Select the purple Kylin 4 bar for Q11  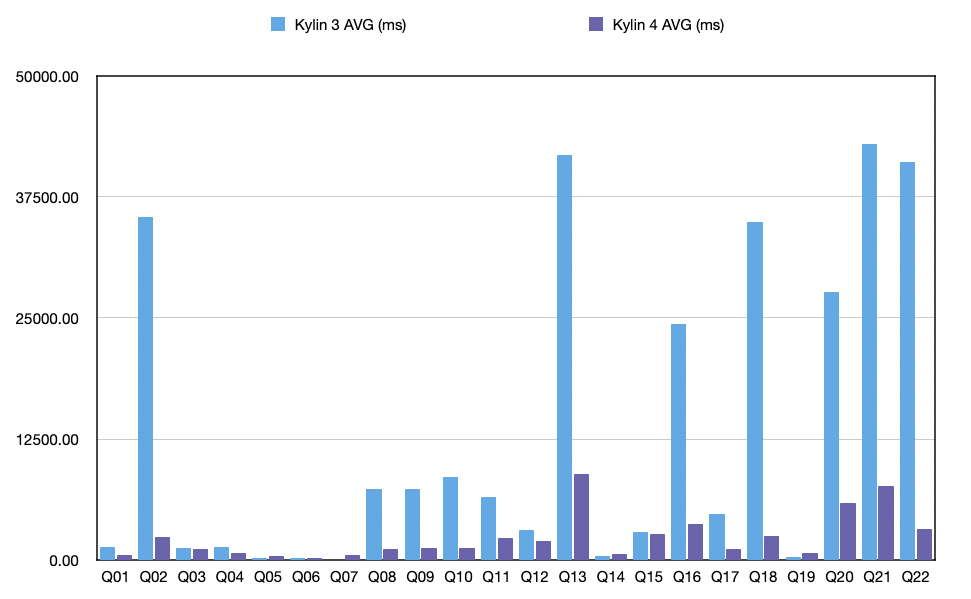505,549
